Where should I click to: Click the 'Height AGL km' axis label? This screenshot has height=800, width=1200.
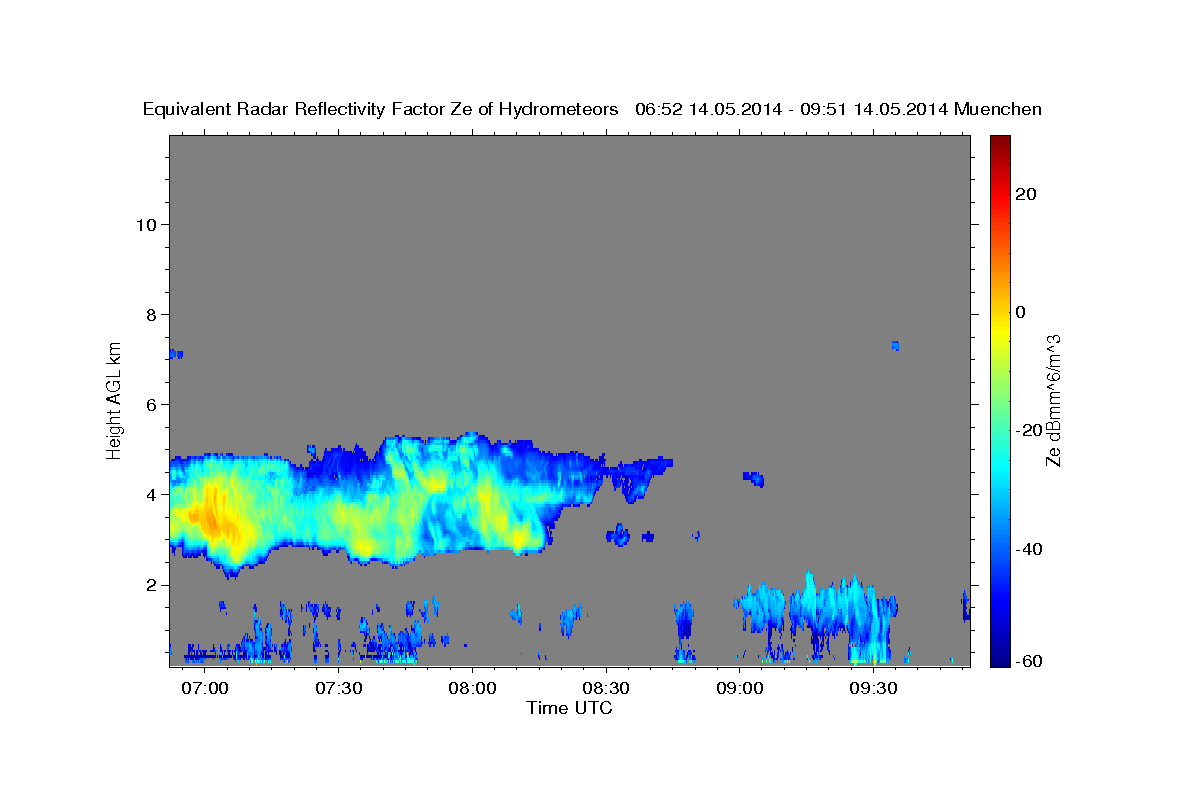click(x=115, y=400)
